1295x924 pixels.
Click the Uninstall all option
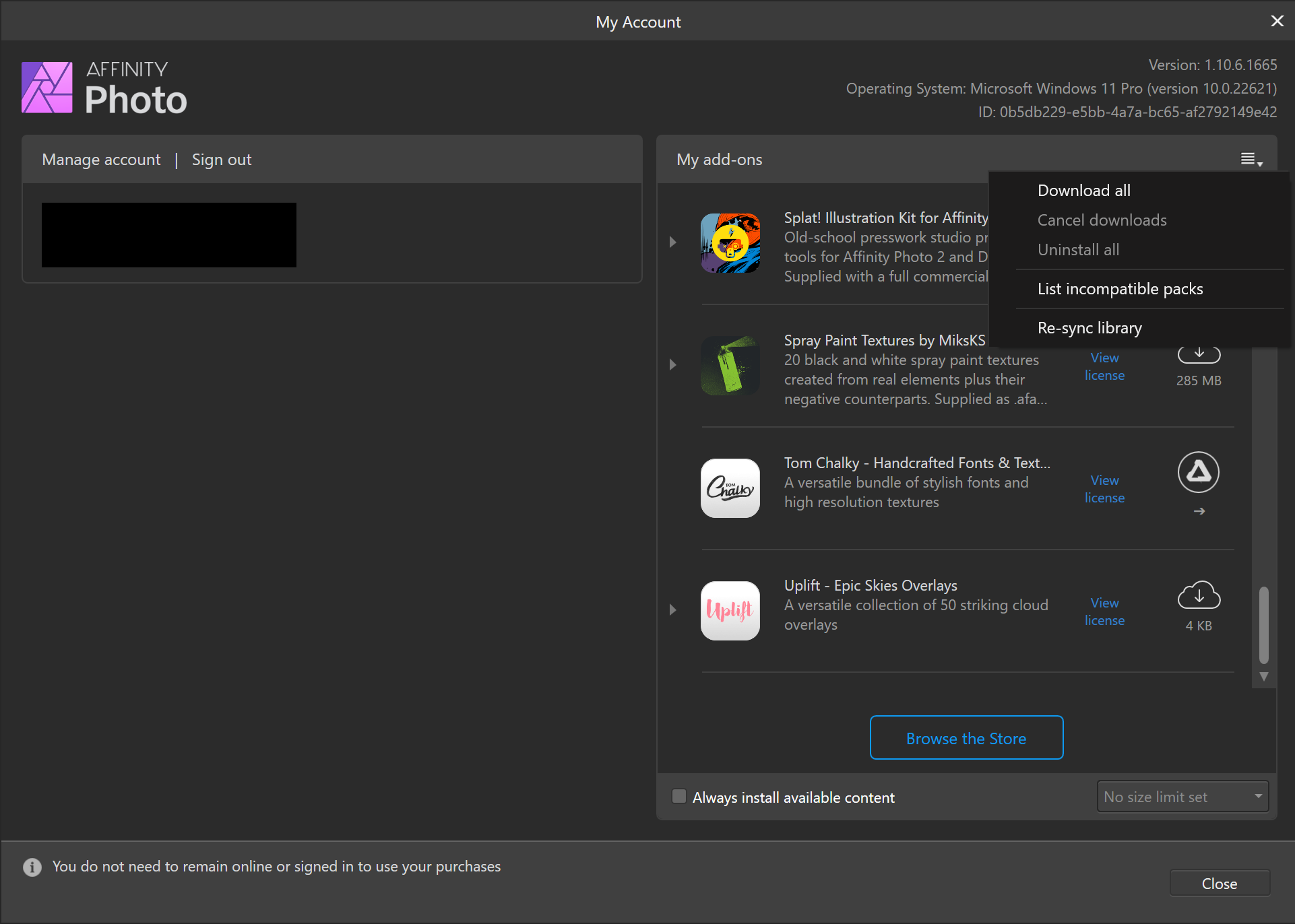click(1078, 249)
